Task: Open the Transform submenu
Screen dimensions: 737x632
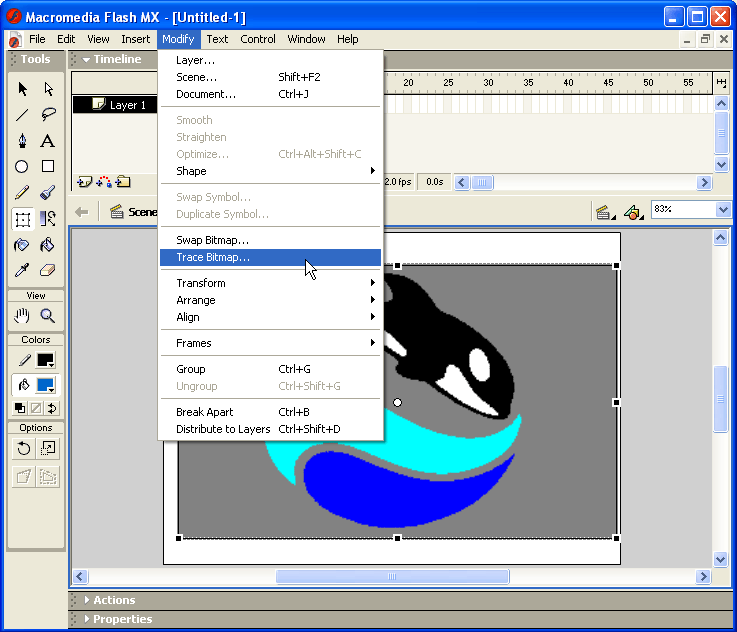Action: (x=270, y=283)
